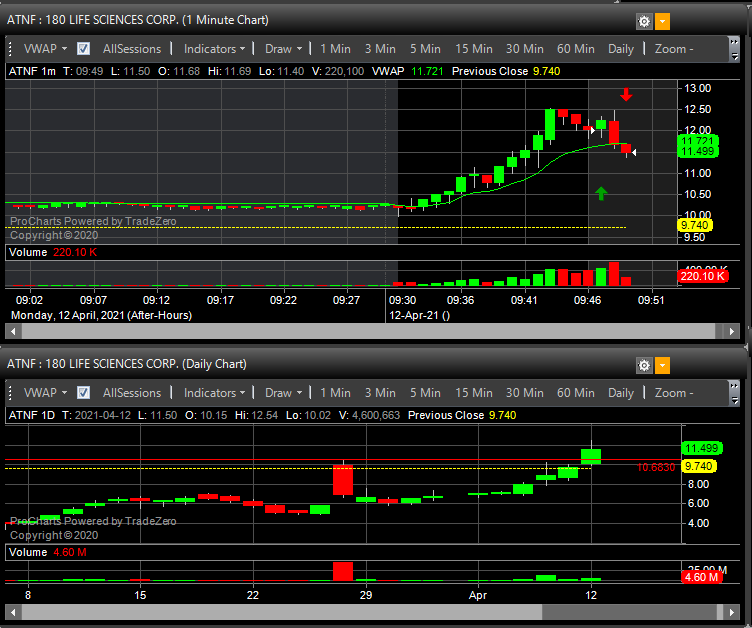Open Indicators dropdown in 1 Minute Chart
Screen dimensions: 752x628
click(x=215, y=48)
